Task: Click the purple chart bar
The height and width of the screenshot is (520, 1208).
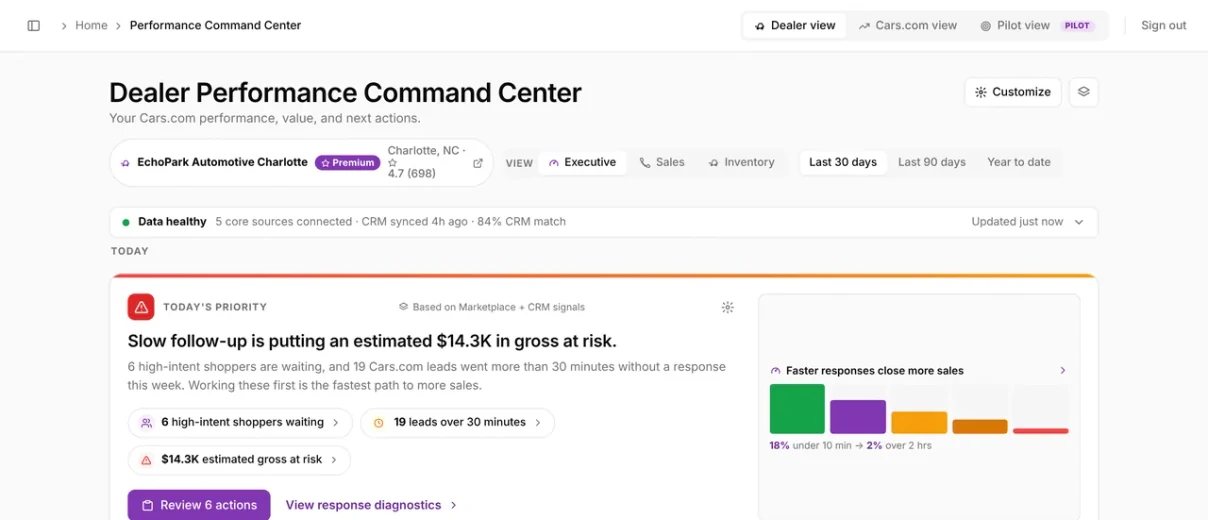Action: [x=858, y=417]
